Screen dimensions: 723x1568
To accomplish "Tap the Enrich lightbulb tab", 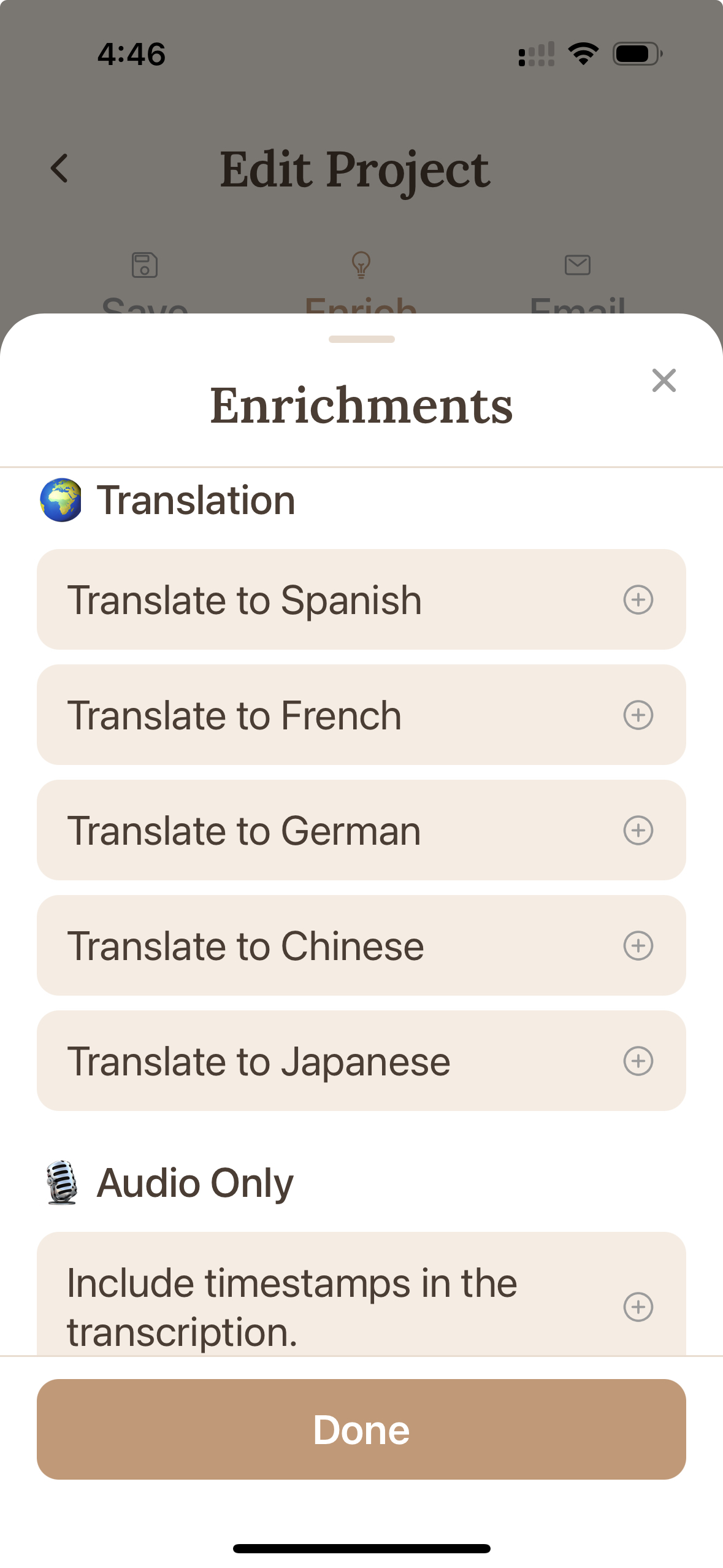I will (361, 265).
